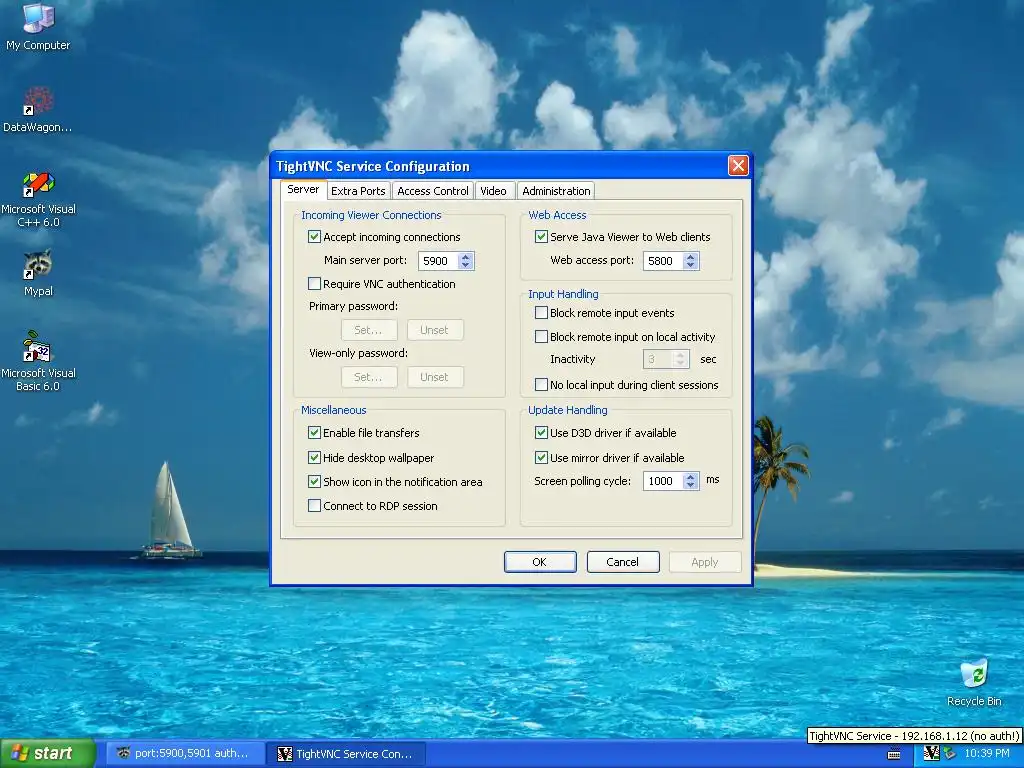
Task: Toggle Use D3D driver if available
Action: pyautogui.click(x=541, y=433)
